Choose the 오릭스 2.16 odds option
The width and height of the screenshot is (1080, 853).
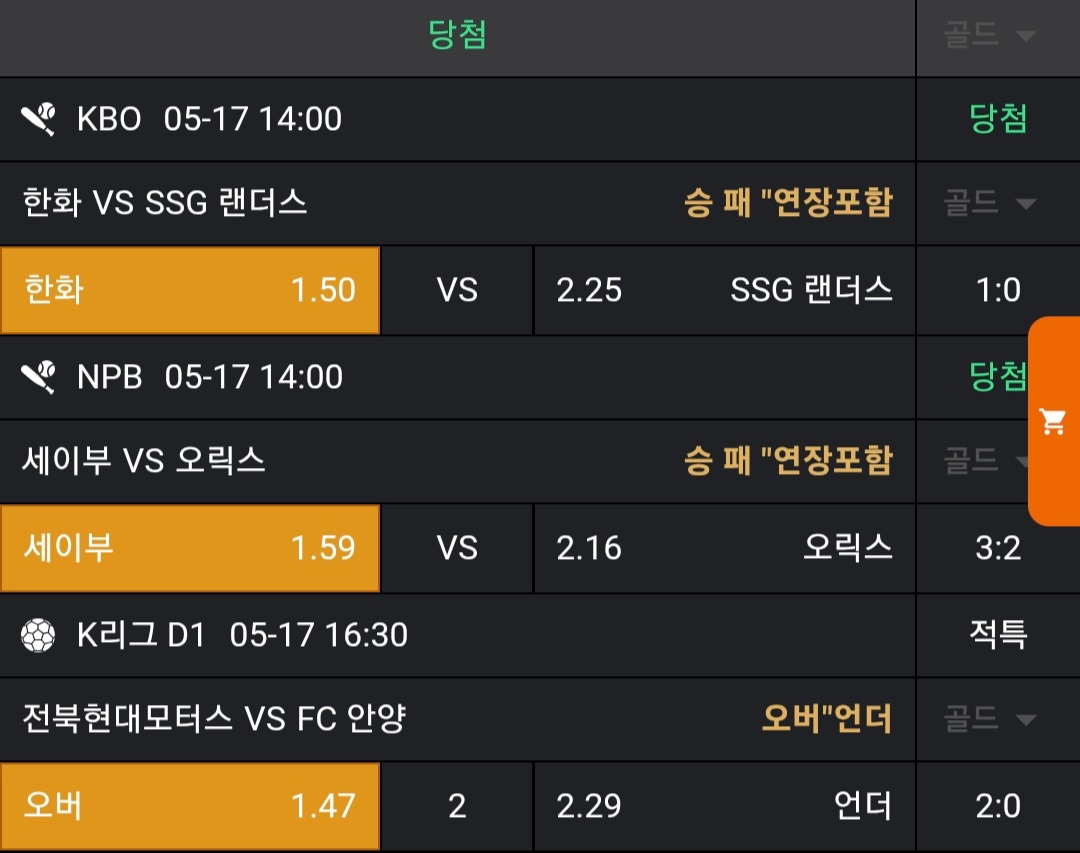pos(724,548)
